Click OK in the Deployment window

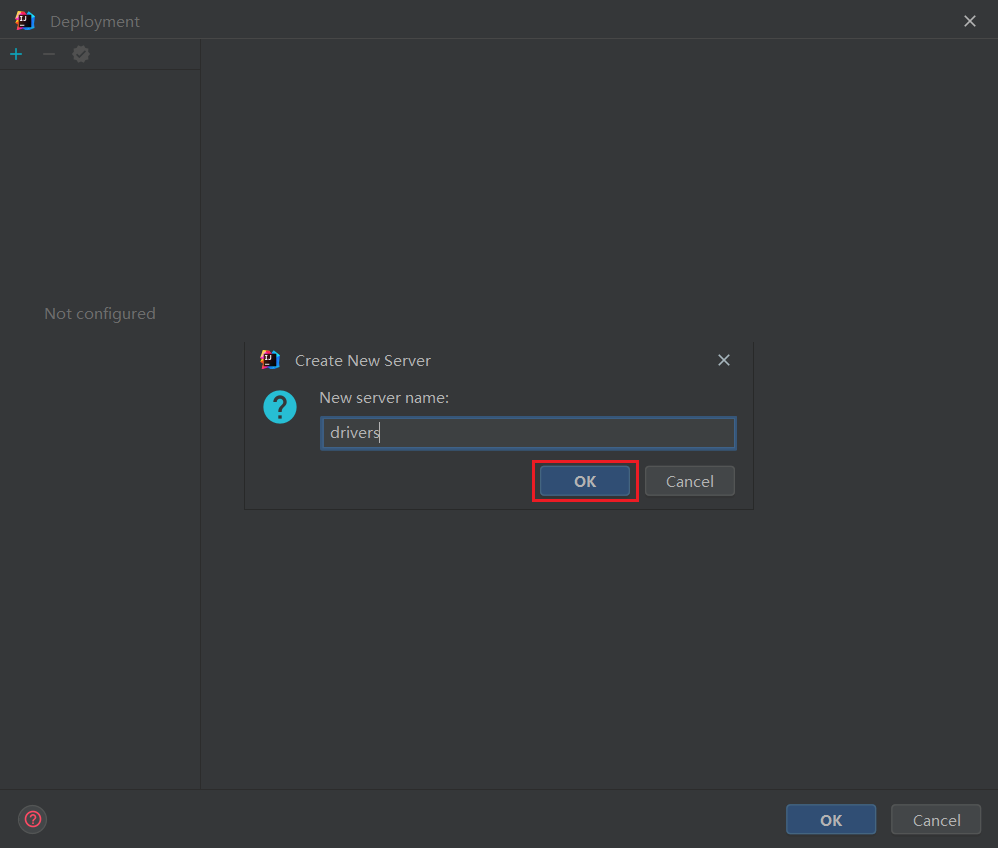click(831, 820)
